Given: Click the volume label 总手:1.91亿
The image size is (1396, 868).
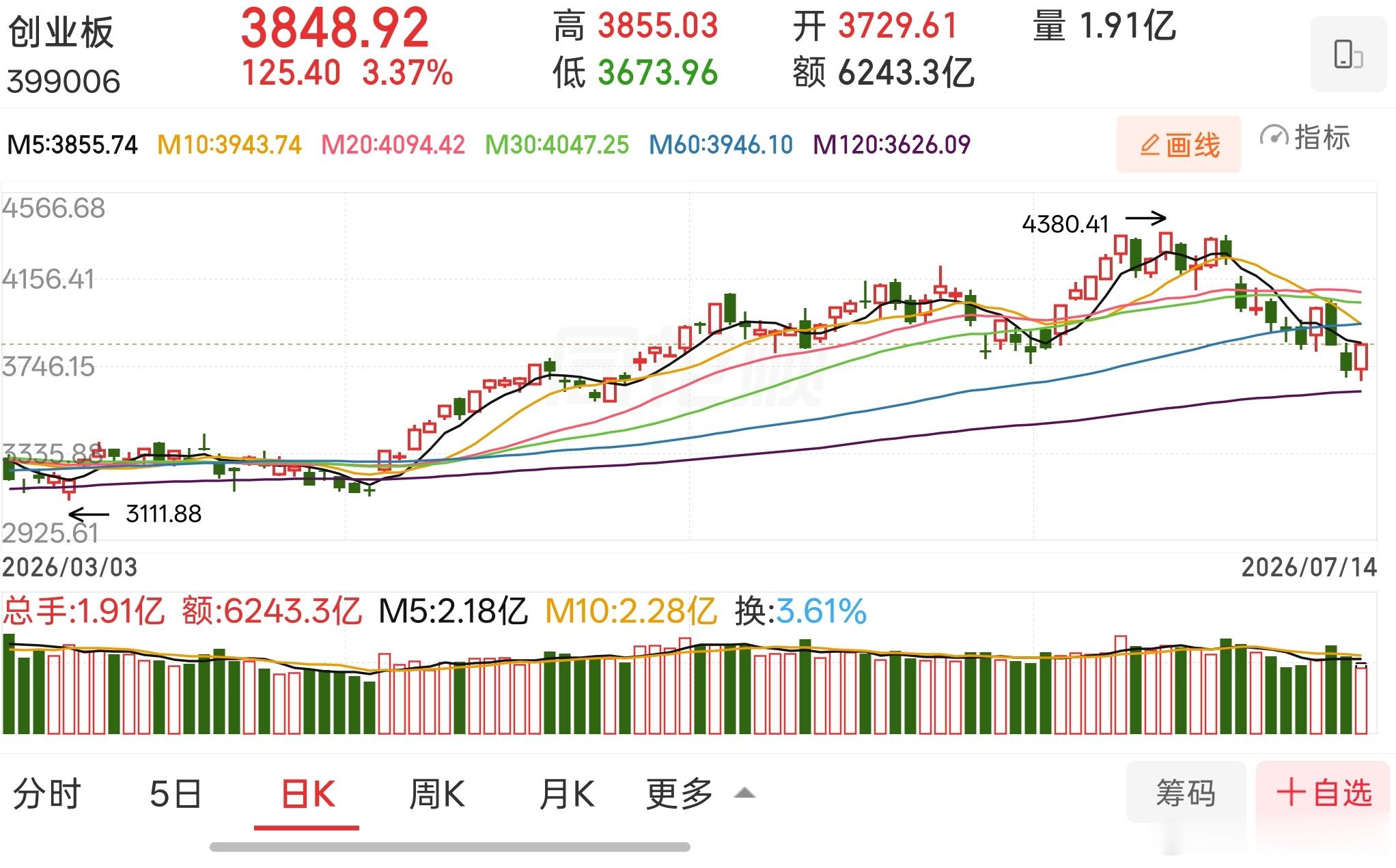Looking at the screenshot, I should [84, 611].
